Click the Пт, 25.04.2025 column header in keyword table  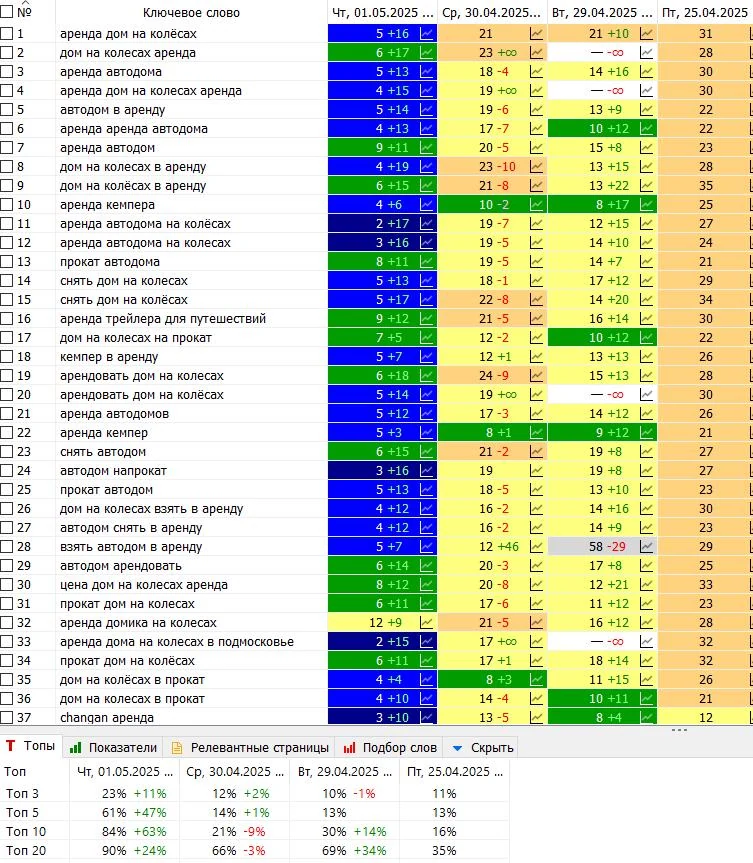tap(705, 13)
